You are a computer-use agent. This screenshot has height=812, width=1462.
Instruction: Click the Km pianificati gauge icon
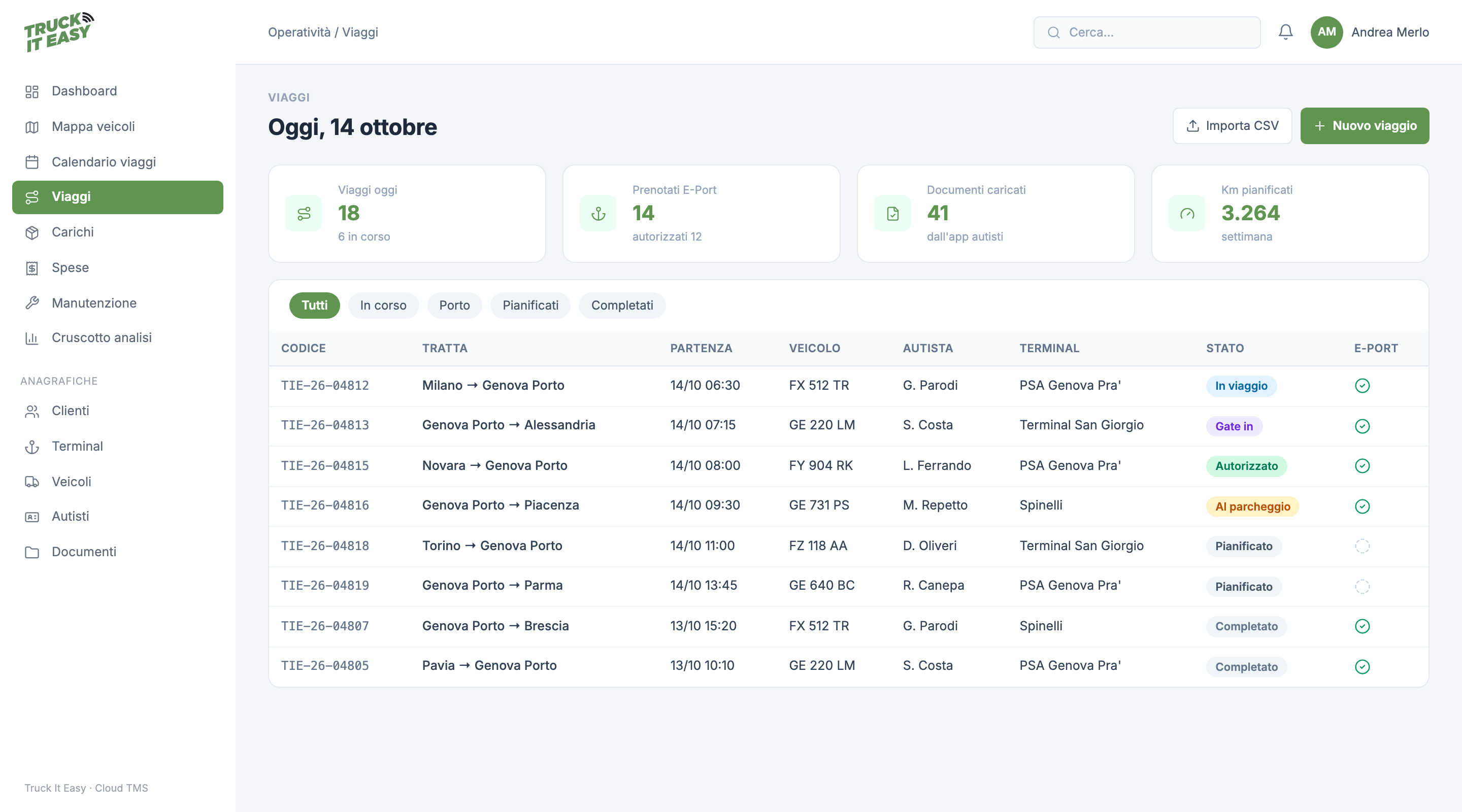(x=1187, y=213)
